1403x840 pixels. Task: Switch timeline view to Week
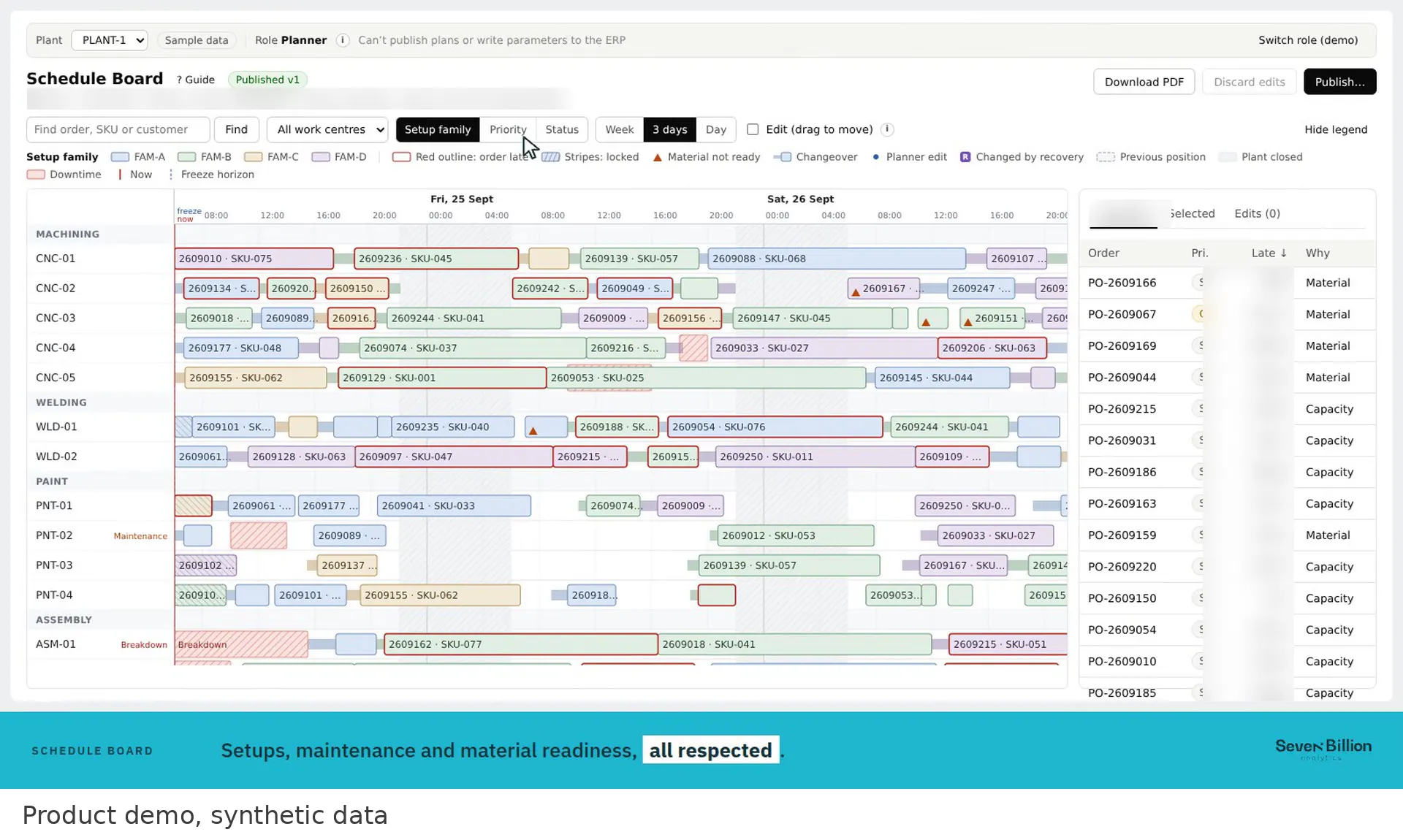pos(619,129)
